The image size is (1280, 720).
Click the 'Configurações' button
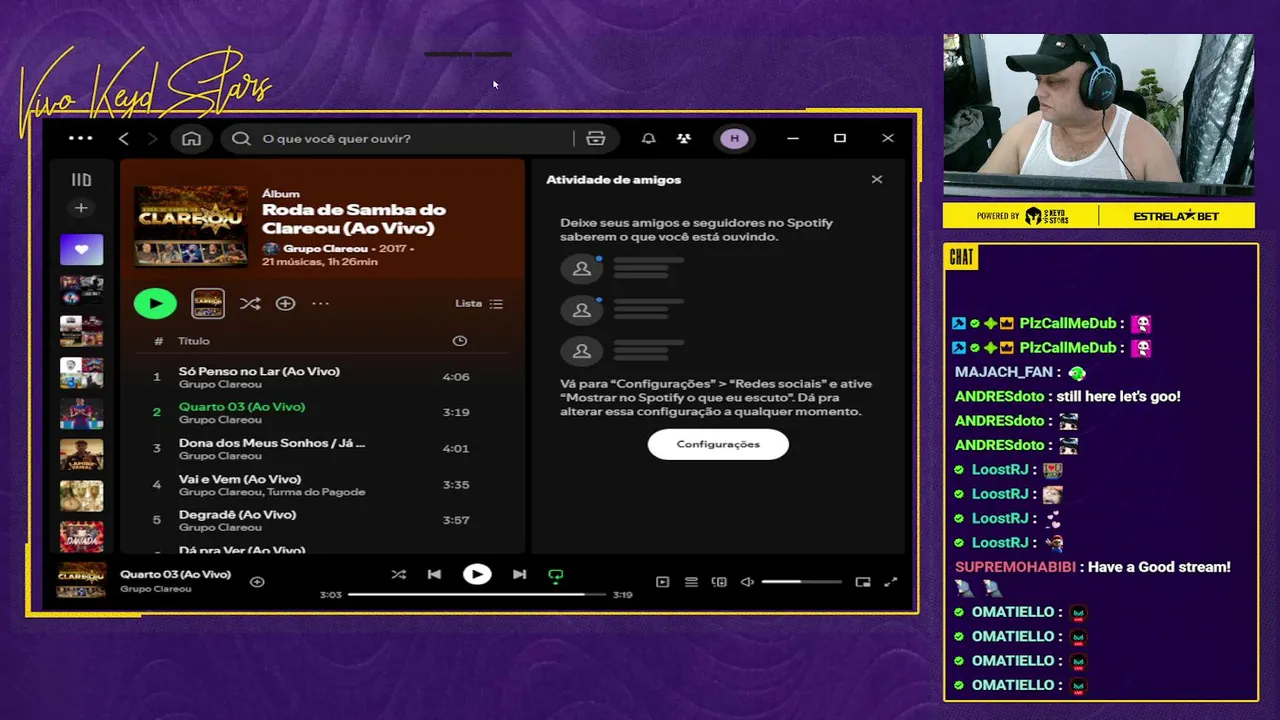coord(718,444)
